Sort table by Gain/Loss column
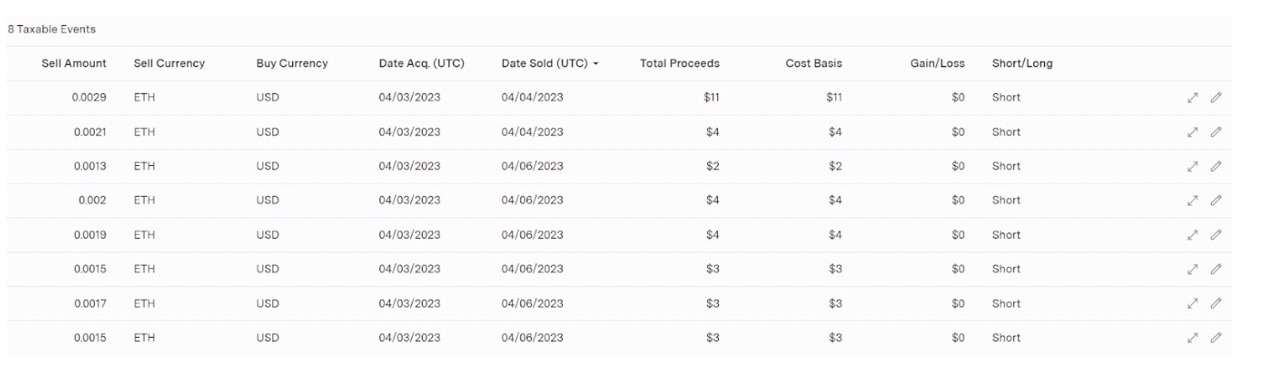This screenshot has height=385, width=1280. 937,64
